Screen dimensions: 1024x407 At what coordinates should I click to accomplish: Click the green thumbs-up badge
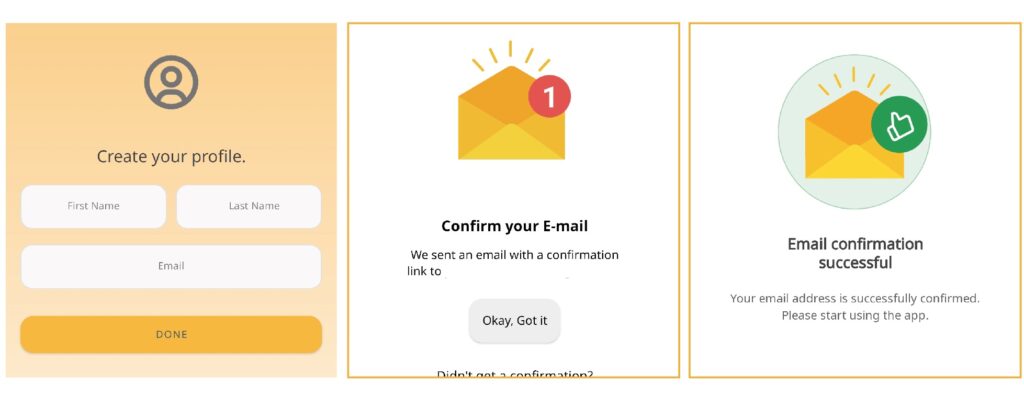pyautogui.click(x=899, y=124)
